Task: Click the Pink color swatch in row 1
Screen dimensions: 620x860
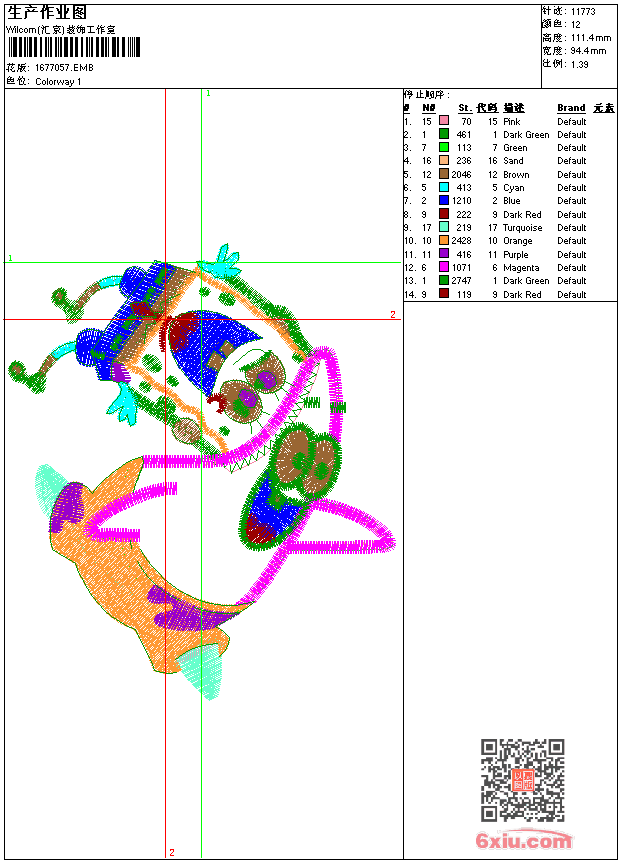Action: pos(444,121)
